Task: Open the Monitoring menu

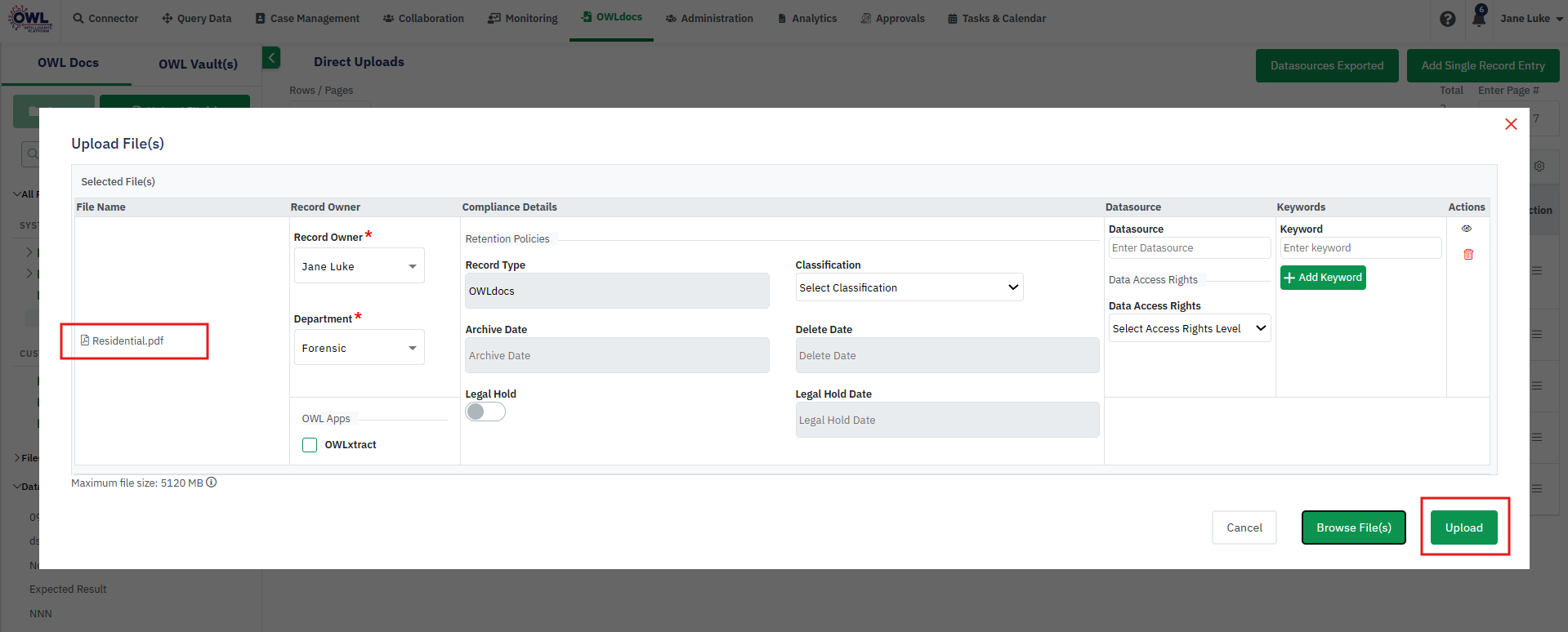Action: coord(523,18)
